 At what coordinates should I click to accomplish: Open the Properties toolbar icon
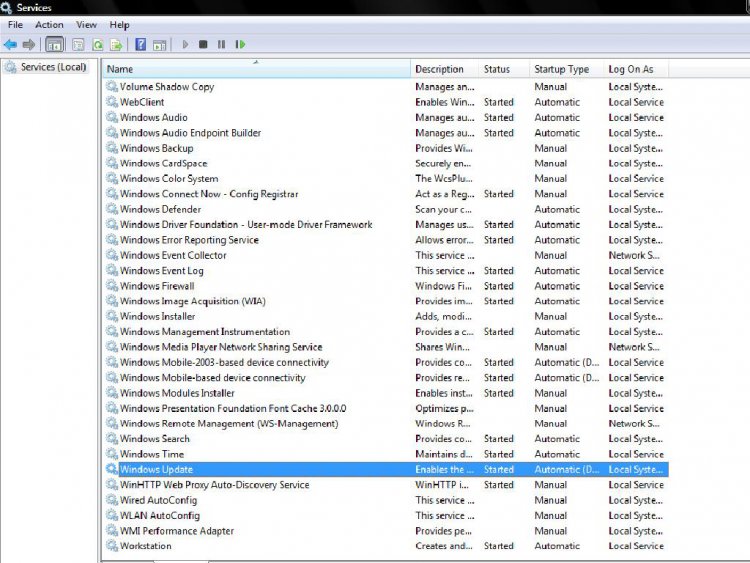[78, 44]
